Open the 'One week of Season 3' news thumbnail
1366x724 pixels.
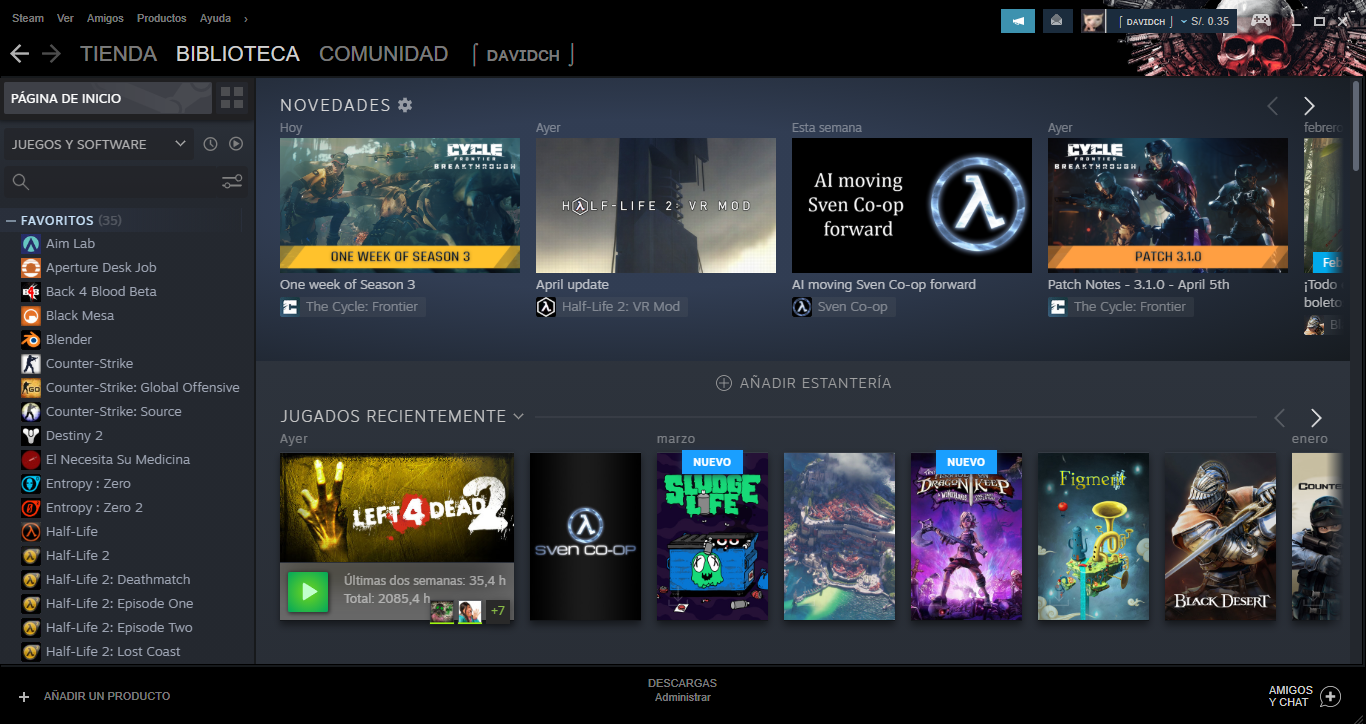pyautogui.click(x=400, y=205)
